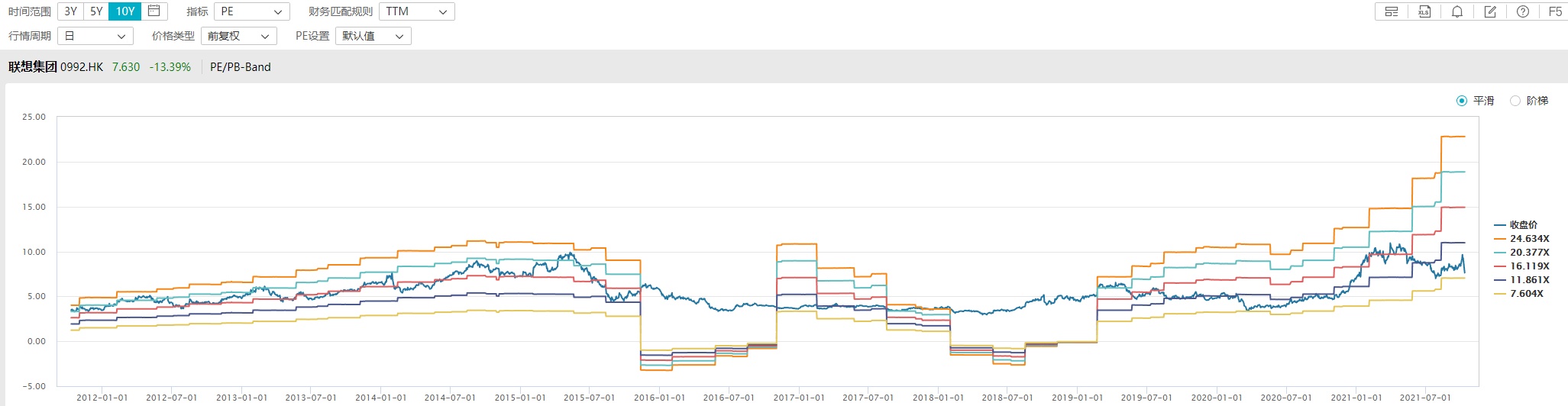The image size is (1568, 406).
Task: Open the 指标 PE dropdown
Action: (x=251, y=11)
